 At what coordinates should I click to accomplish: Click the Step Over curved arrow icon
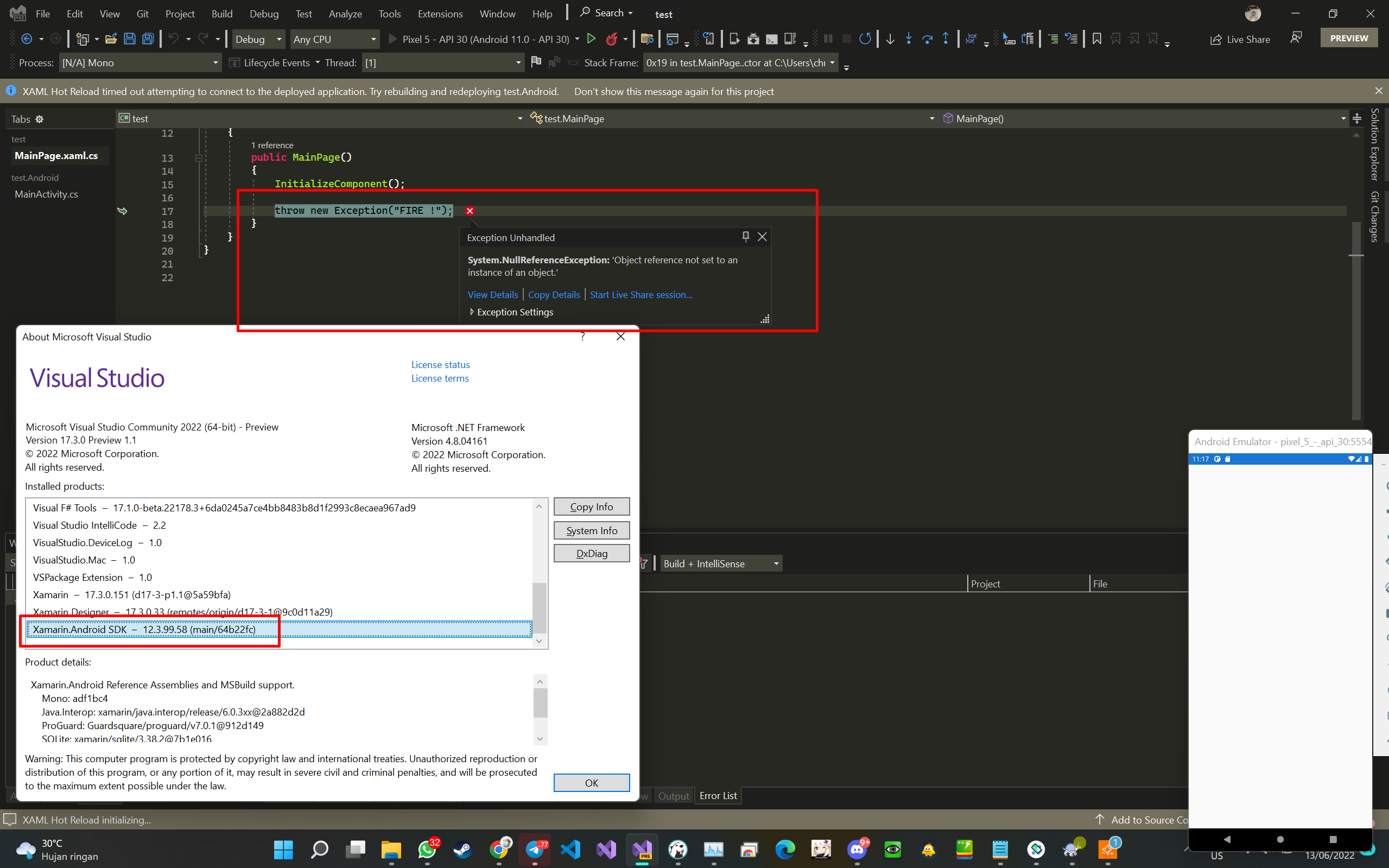(x=927, y=39)
